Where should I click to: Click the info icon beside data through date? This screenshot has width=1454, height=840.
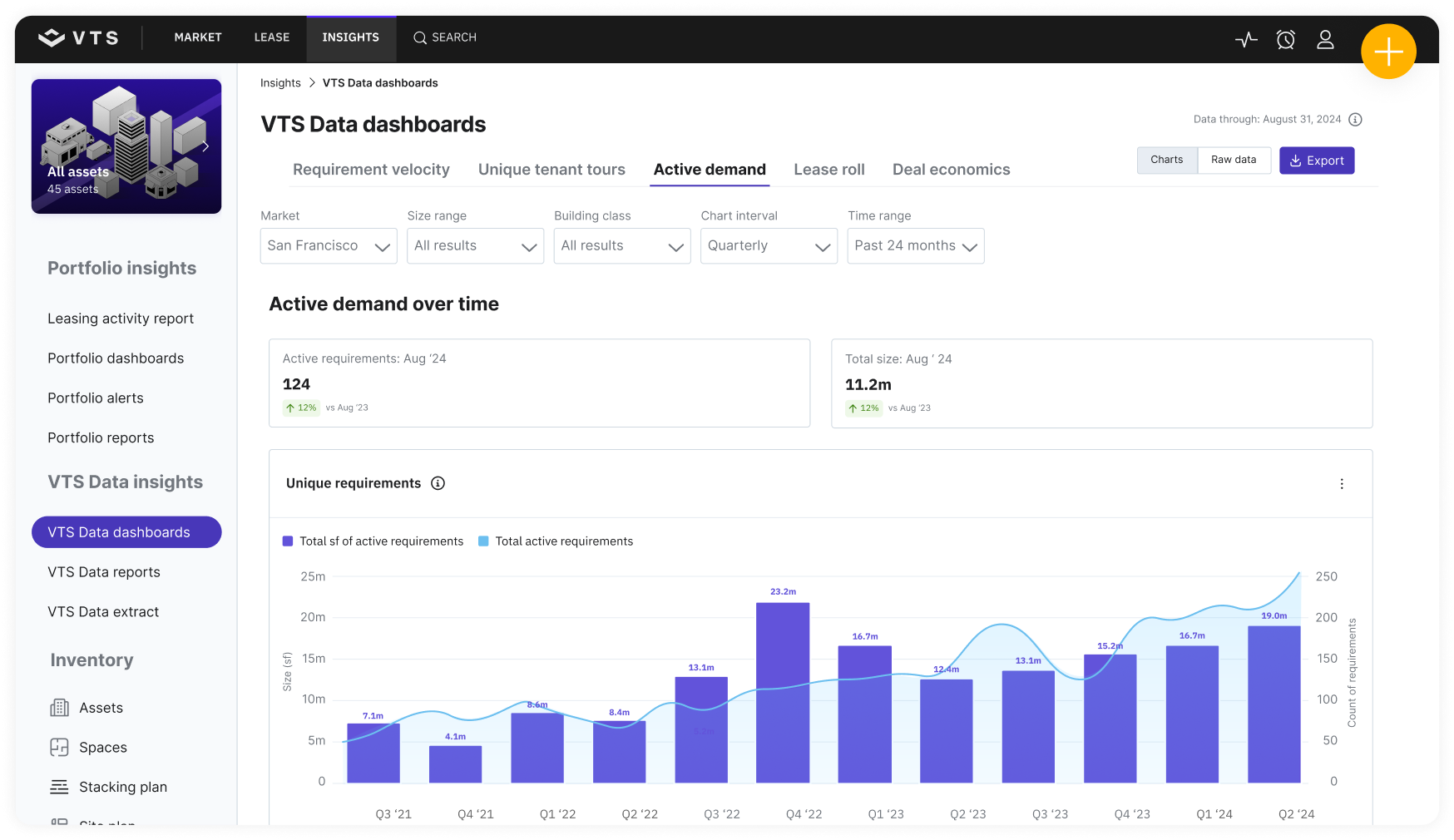[1355, 120]
